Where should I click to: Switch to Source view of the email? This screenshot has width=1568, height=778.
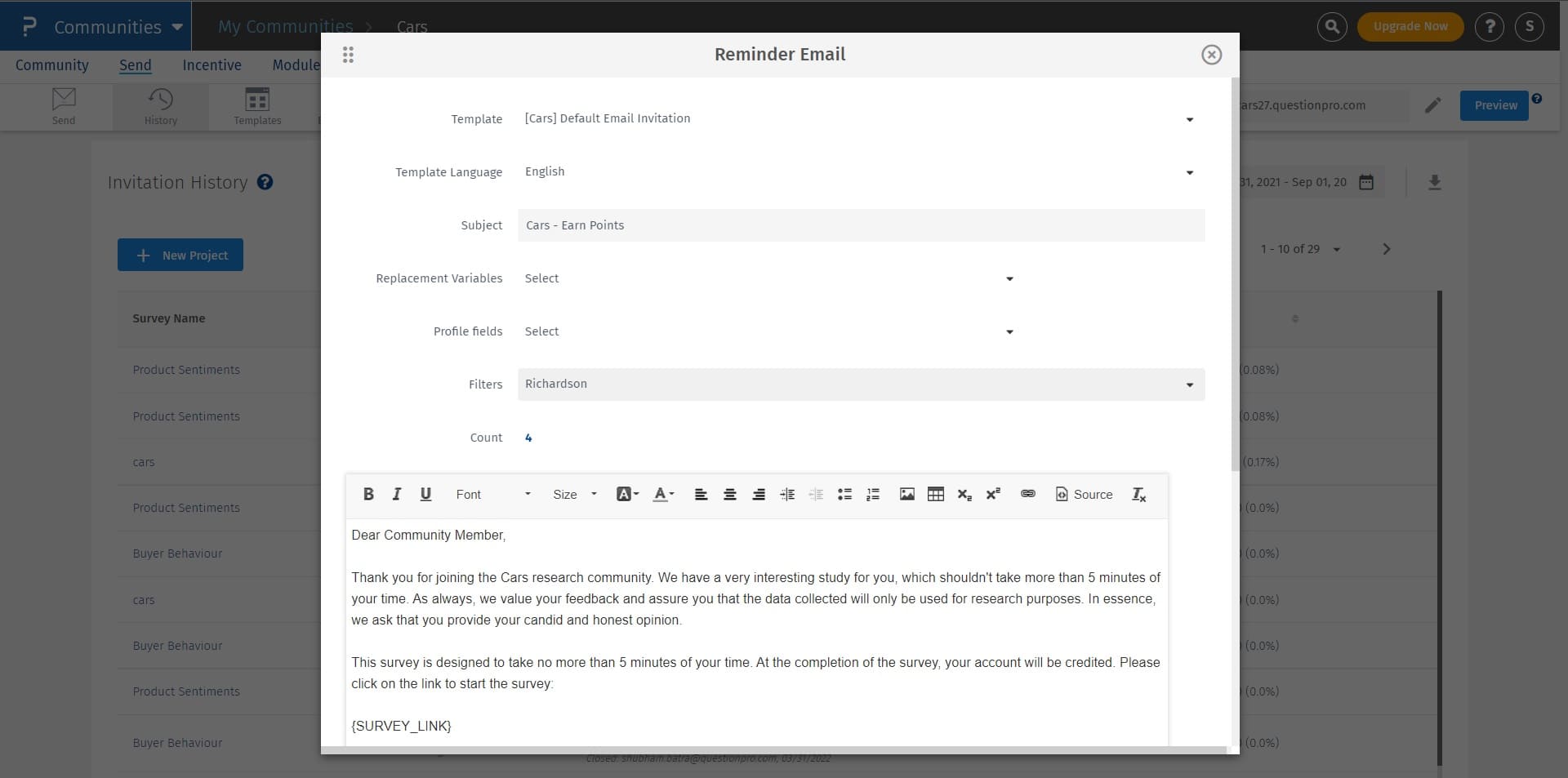(x=1084, y=494)
